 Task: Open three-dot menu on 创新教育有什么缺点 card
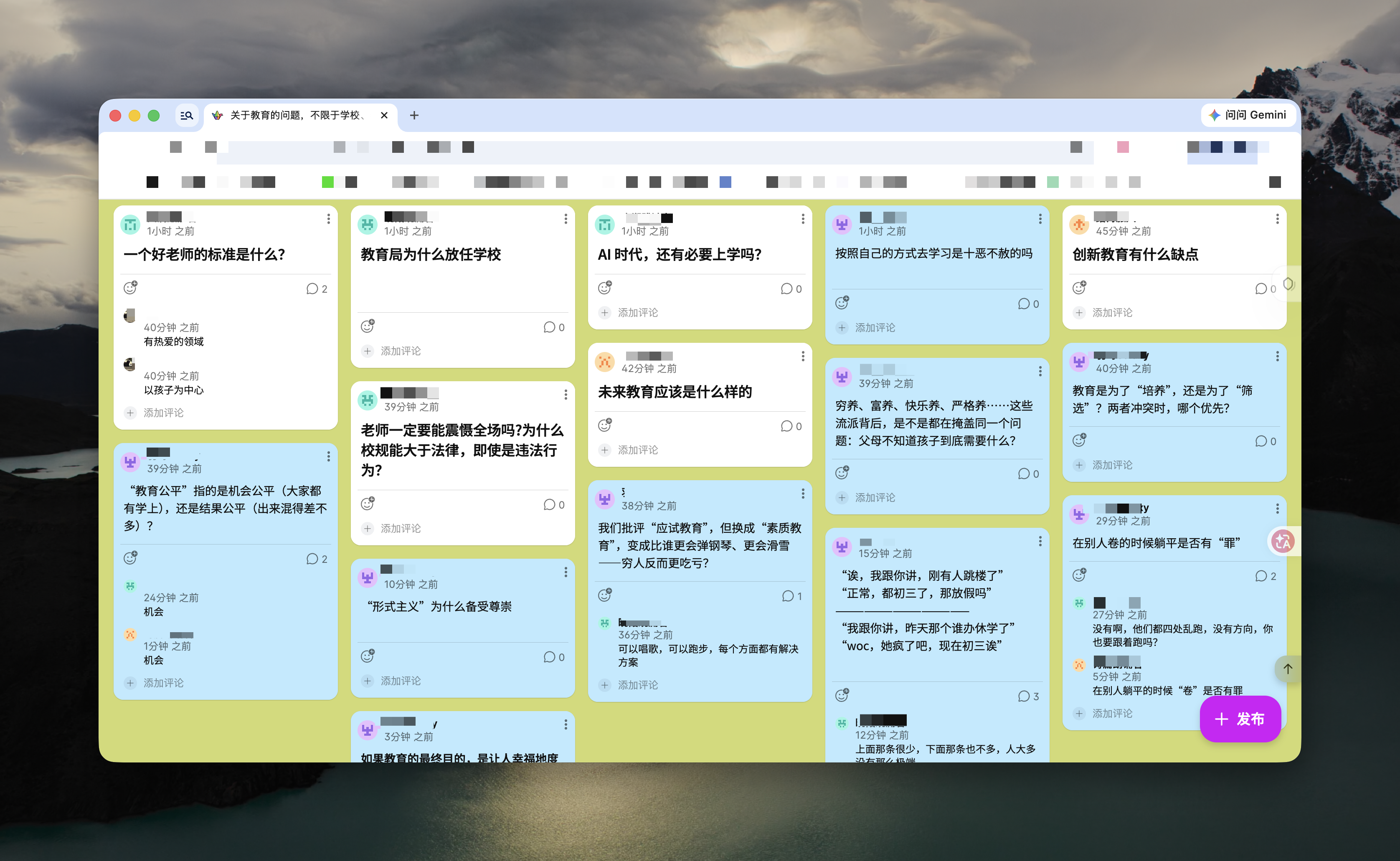coord(1277,219)
